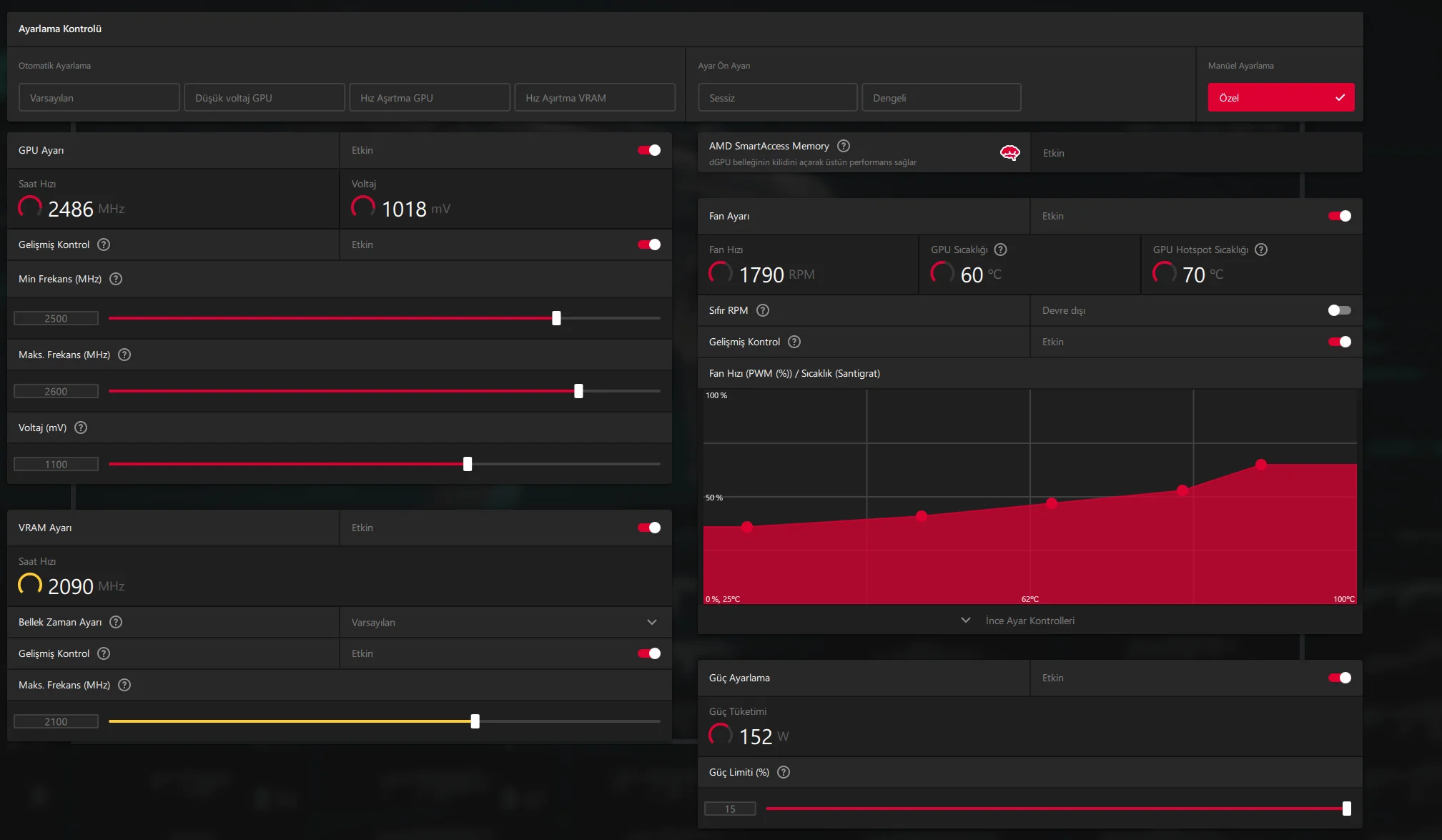The height and width of the screenshot is (840, 1442).
Task: Disable the VRAM Ayarı toggle
Action: (x=649, y=528)
